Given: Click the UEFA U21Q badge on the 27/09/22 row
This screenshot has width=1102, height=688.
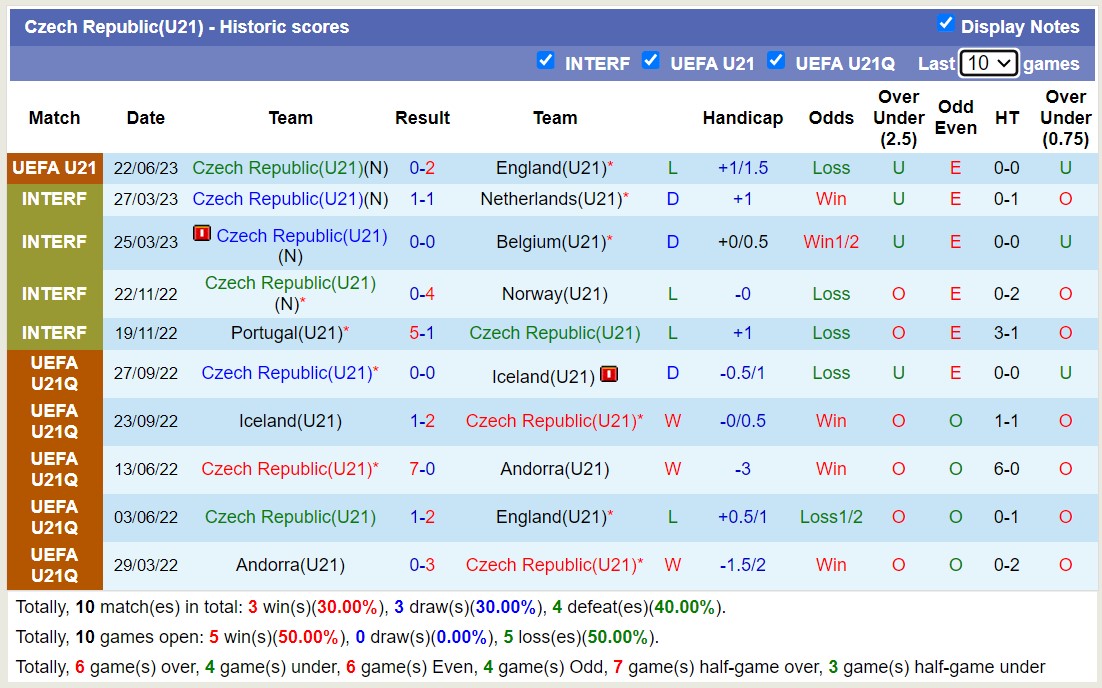Looking at the screenshot, I should (54, 373).
